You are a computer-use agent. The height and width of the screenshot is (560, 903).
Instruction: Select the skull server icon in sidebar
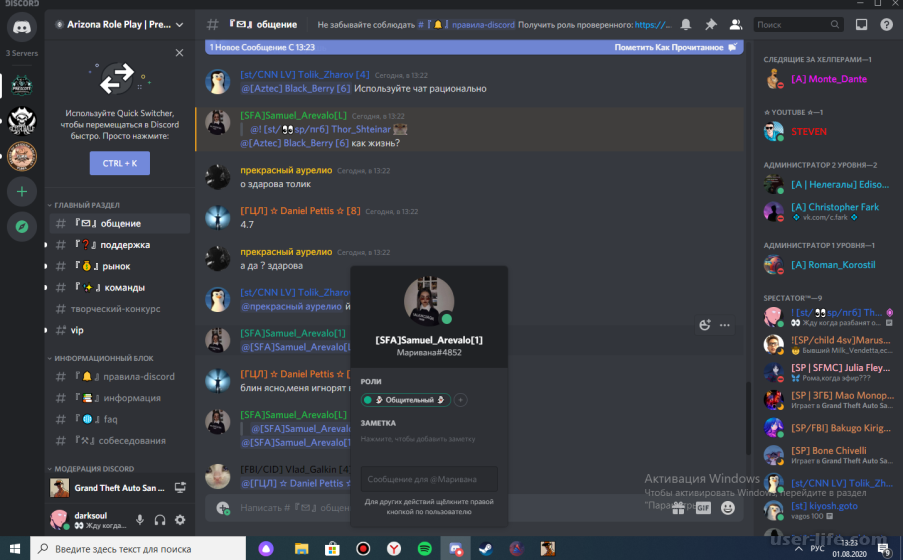(x=22, y=121)
